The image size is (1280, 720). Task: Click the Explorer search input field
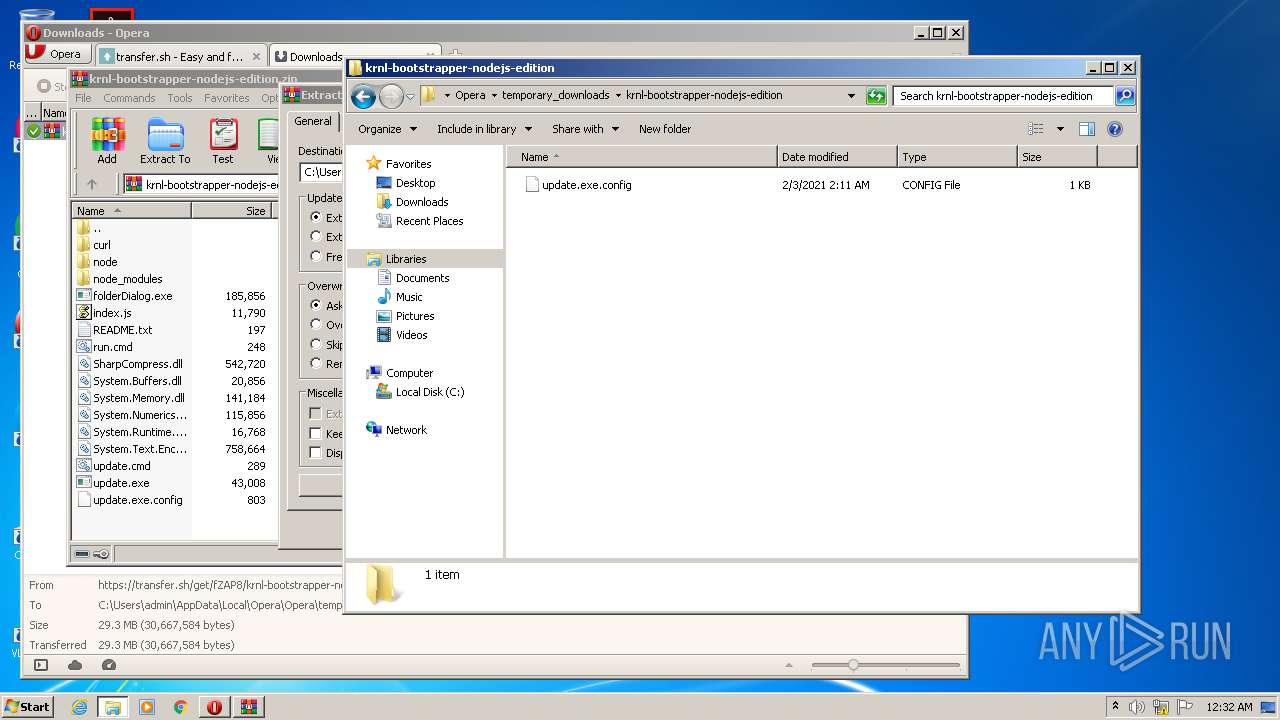tap(1003, 96)
